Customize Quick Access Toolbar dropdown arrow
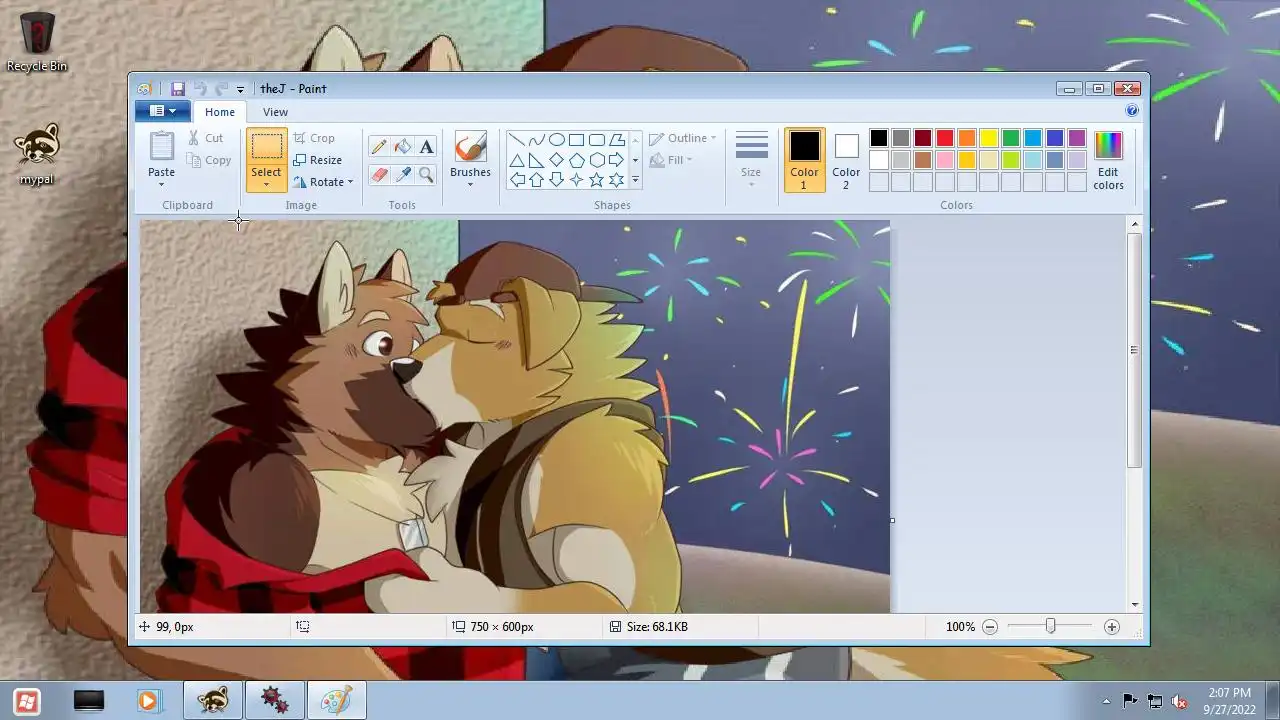The image size is (1280, 720). click(x=240, y=90)
